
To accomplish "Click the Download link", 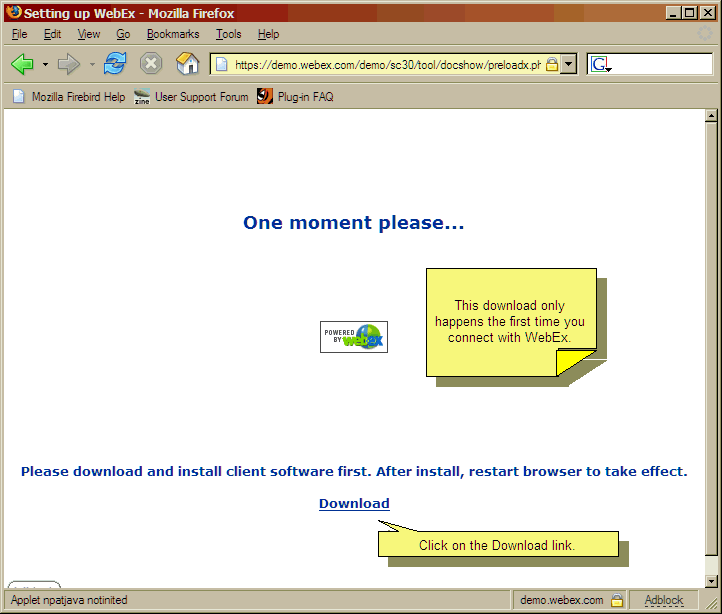I will pyautogui.click(x=354, y=503).
